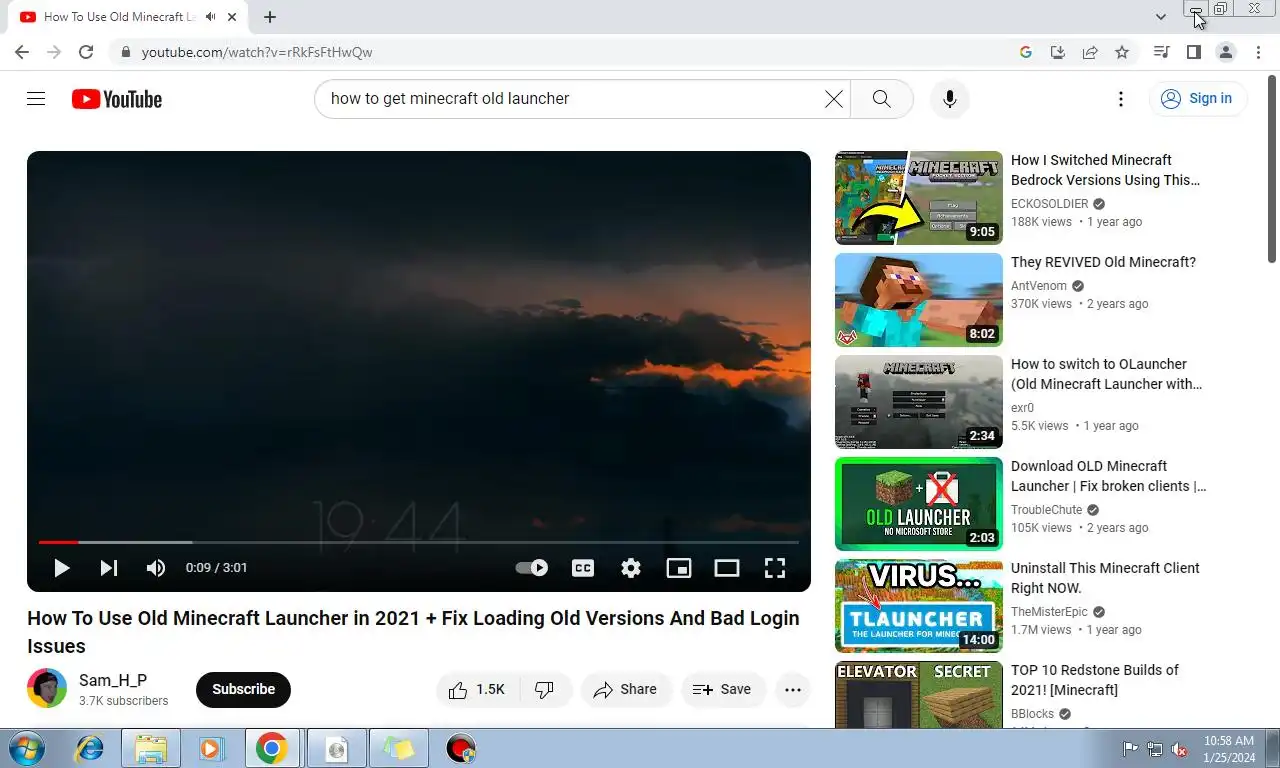
Task: Start voice search with the microphone
Action: click(x=950, y=99)
